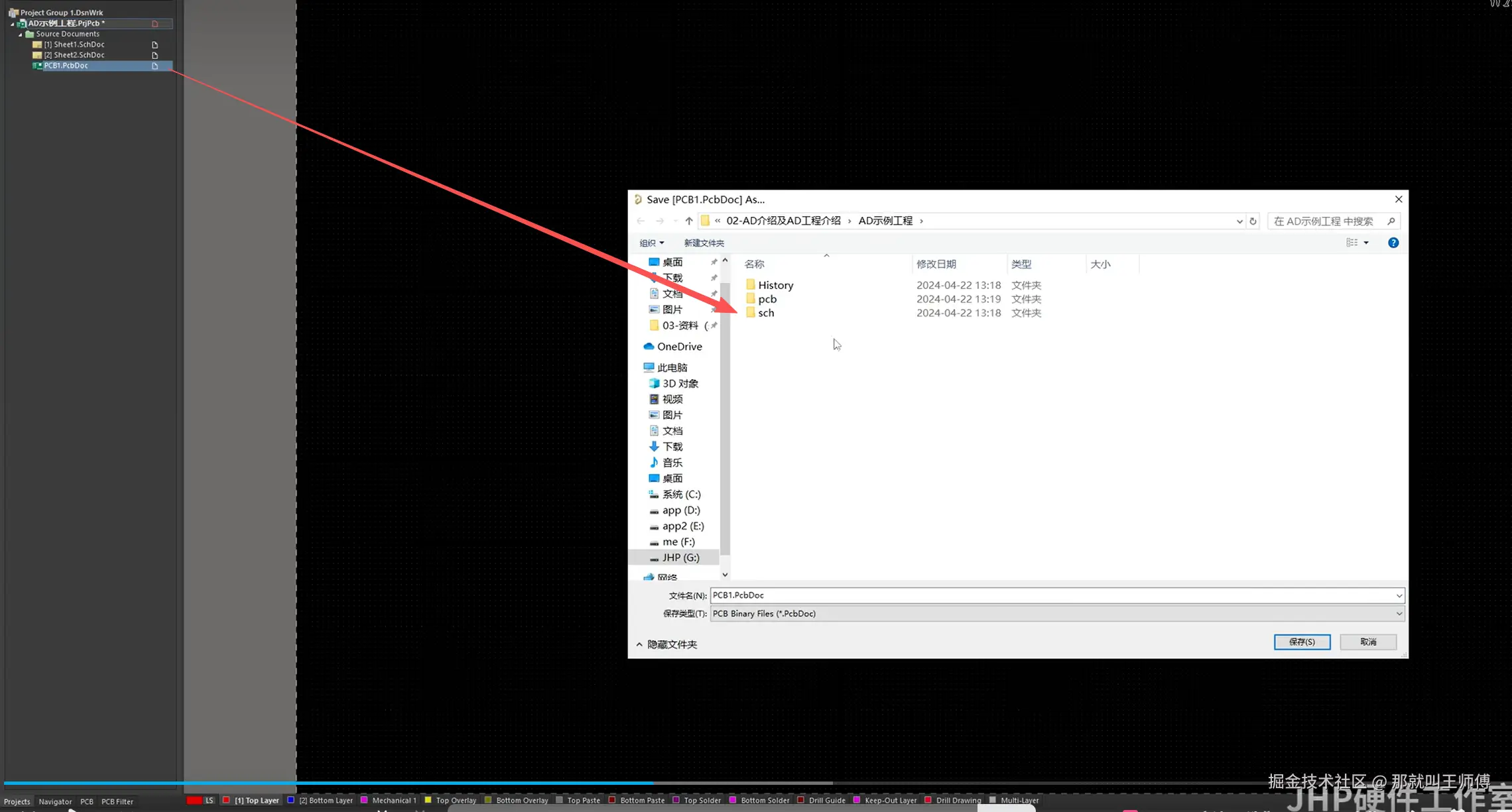Expand the file name dropdown
The height and width of the screenshot is (812, 1512).
(1399, 595)
